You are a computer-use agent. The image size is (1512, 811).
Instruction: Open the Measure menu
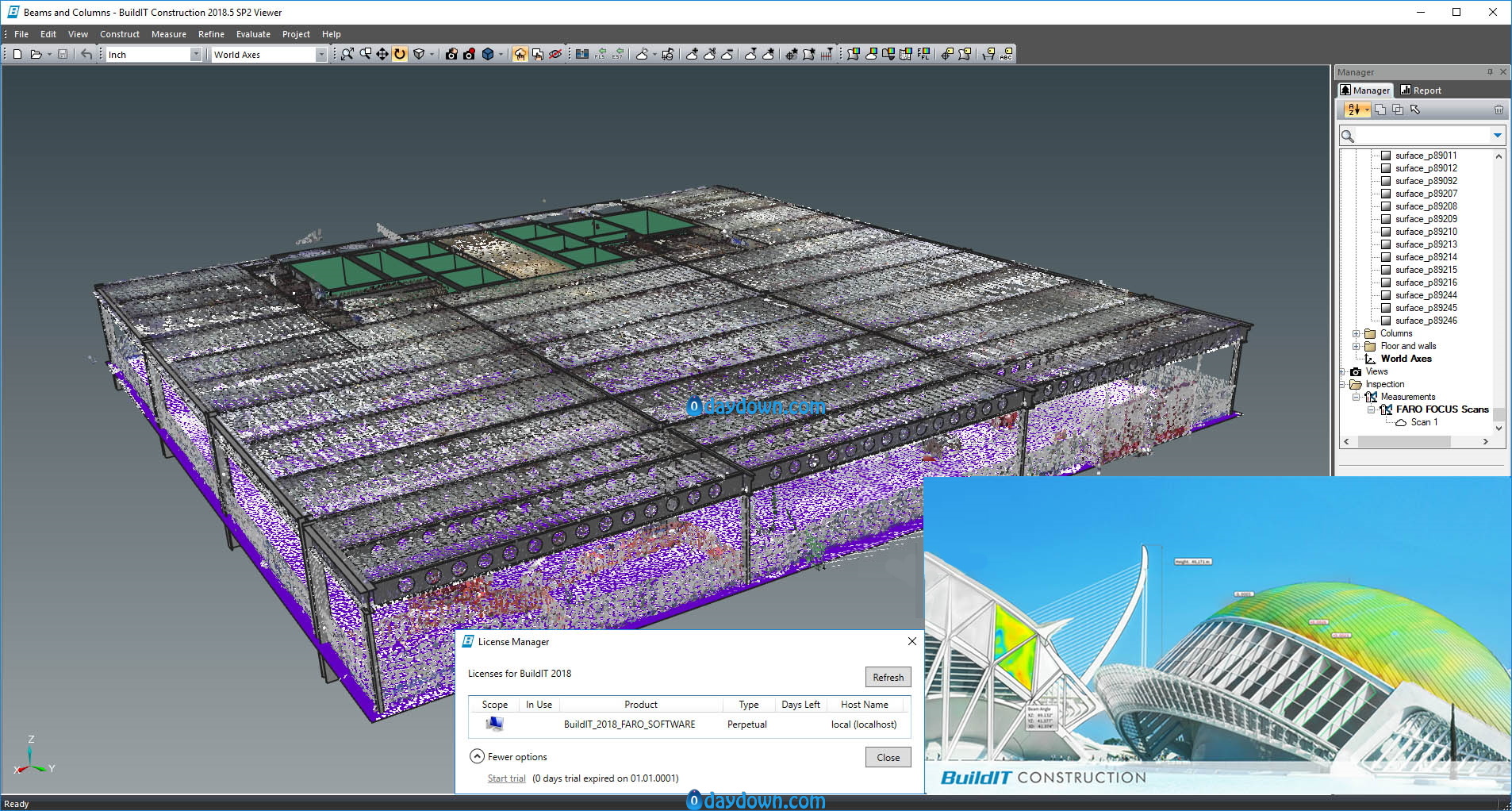[169, 34]
